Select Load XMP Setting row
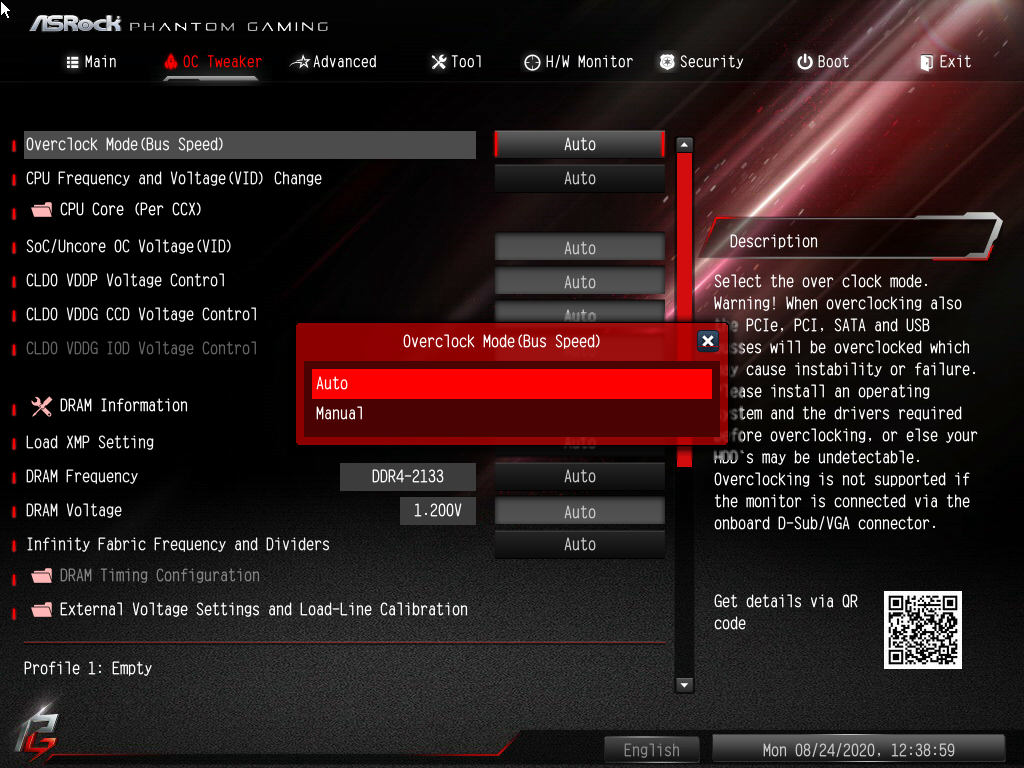The image size is (1024, 768). click(89, 442)
